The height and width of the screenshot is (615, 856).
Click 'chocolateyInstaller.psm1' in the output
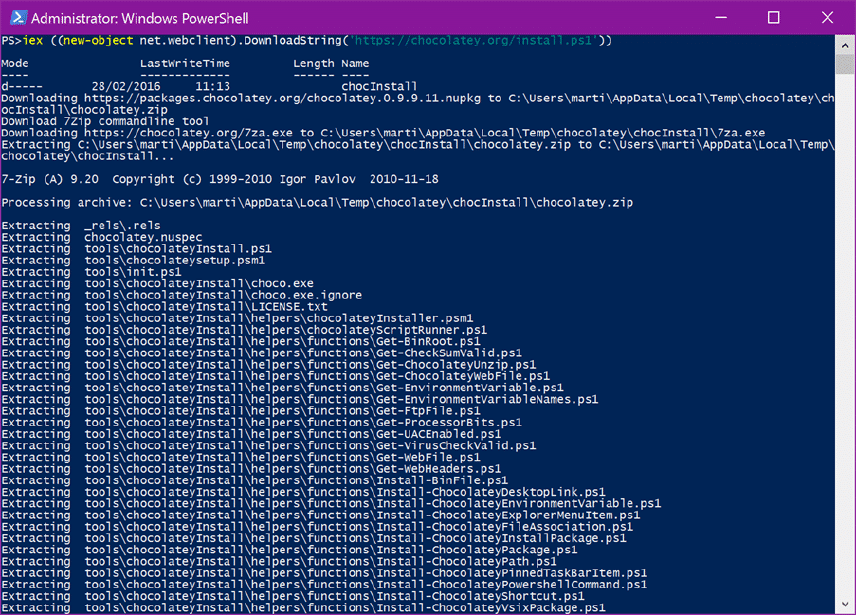(390, 318)
